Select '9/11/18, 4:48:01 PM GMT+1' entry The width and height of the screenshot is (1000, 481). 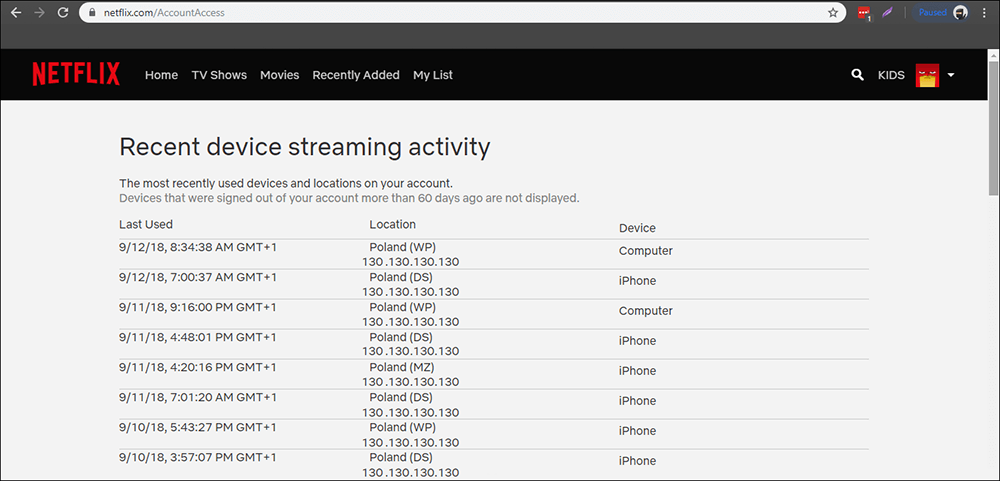pos(198,337)
